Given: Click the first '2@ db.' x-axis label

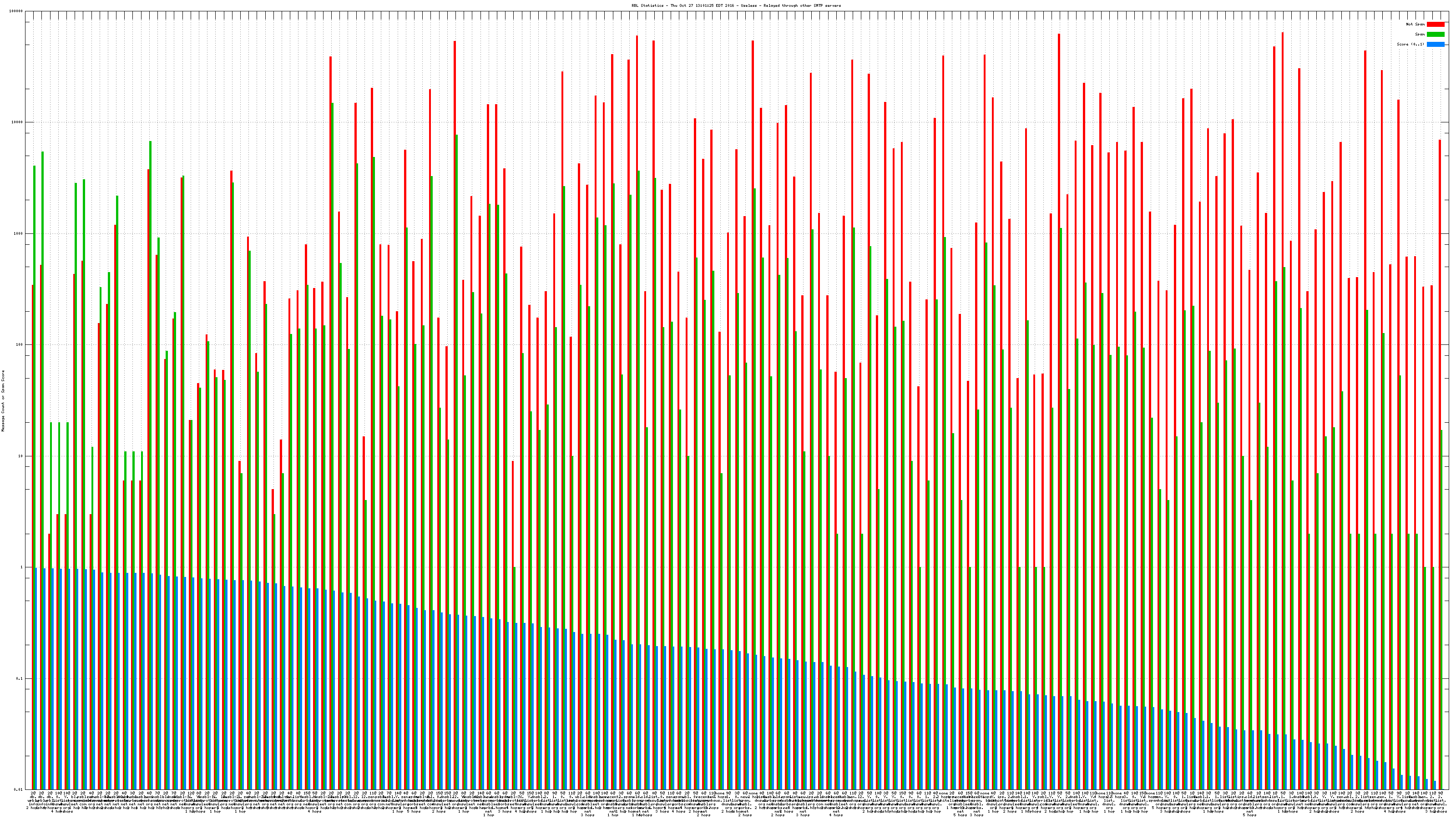Looking at the screenshot, I should coord(33,795).
